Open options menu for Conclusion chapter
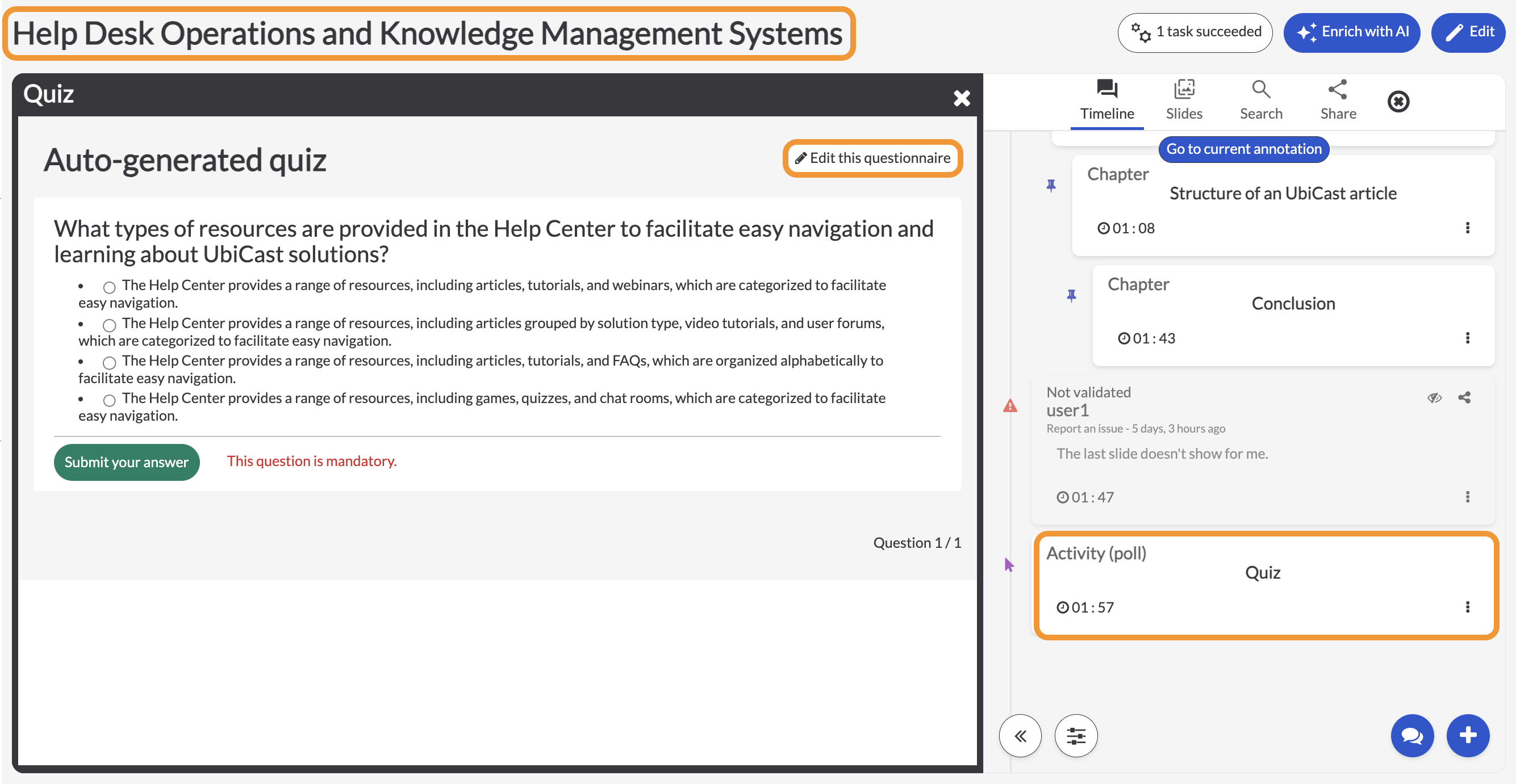 (x=1467, y=338)
